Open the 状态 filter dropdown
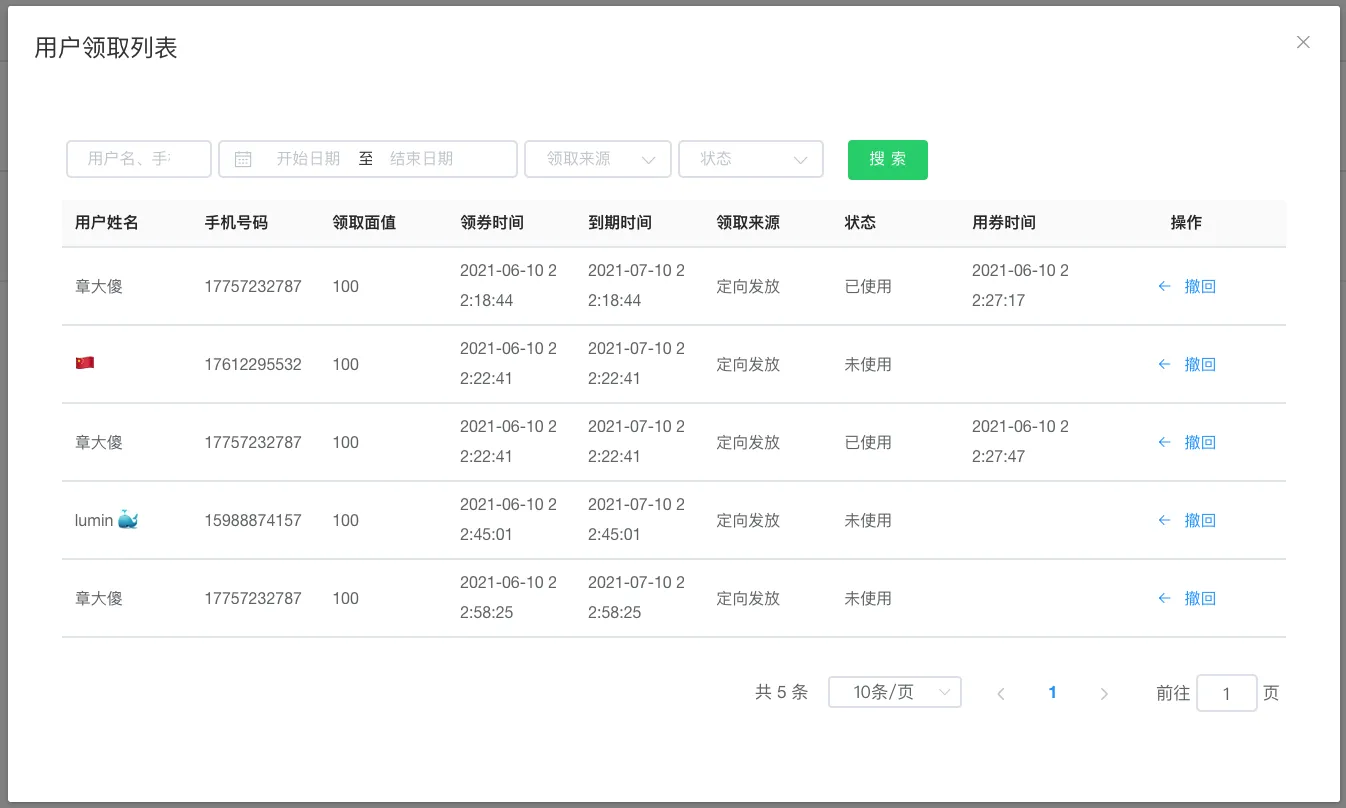This screenshot has height=808, width=1346. click(x=750, y=159)
